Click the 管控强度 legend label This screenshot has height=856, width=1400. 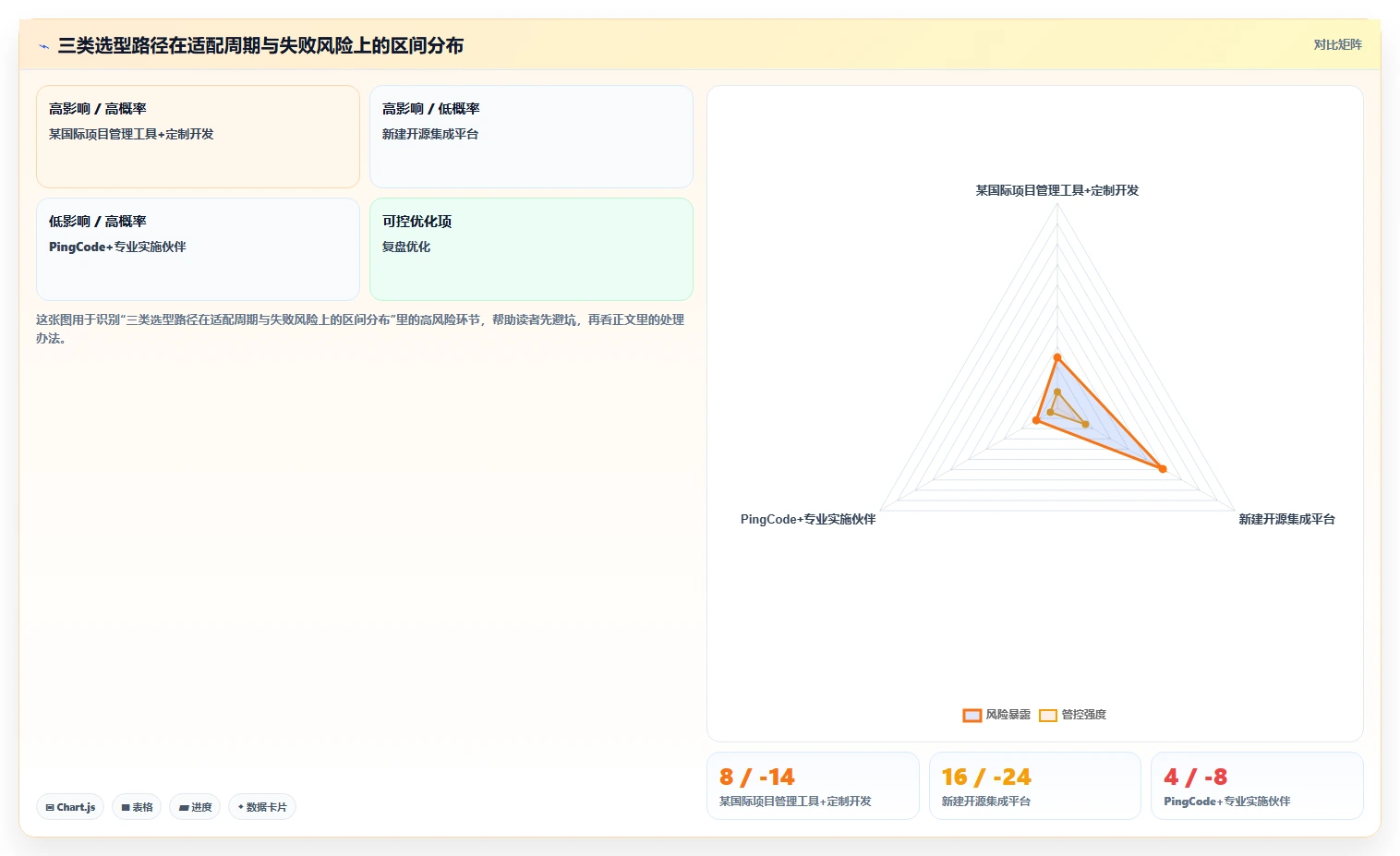[1083, 715]
